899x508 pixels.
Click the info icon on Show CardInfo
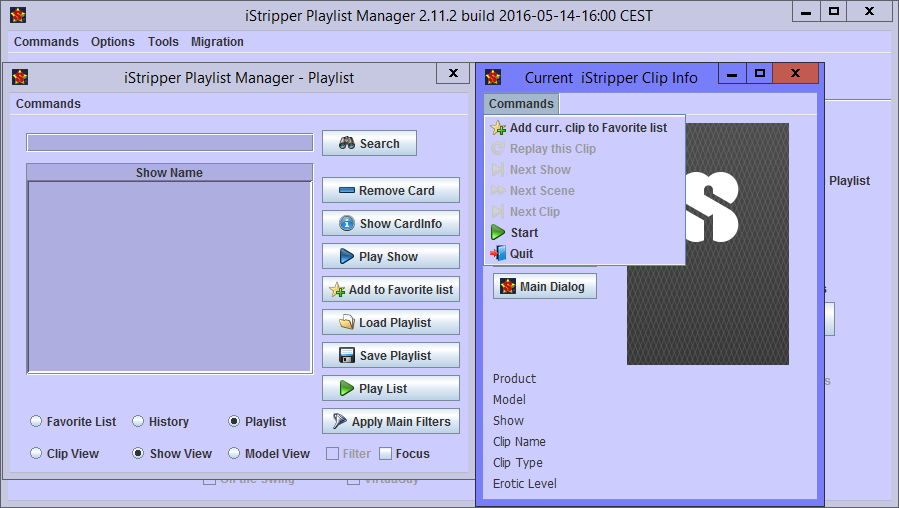coord(347,224)
